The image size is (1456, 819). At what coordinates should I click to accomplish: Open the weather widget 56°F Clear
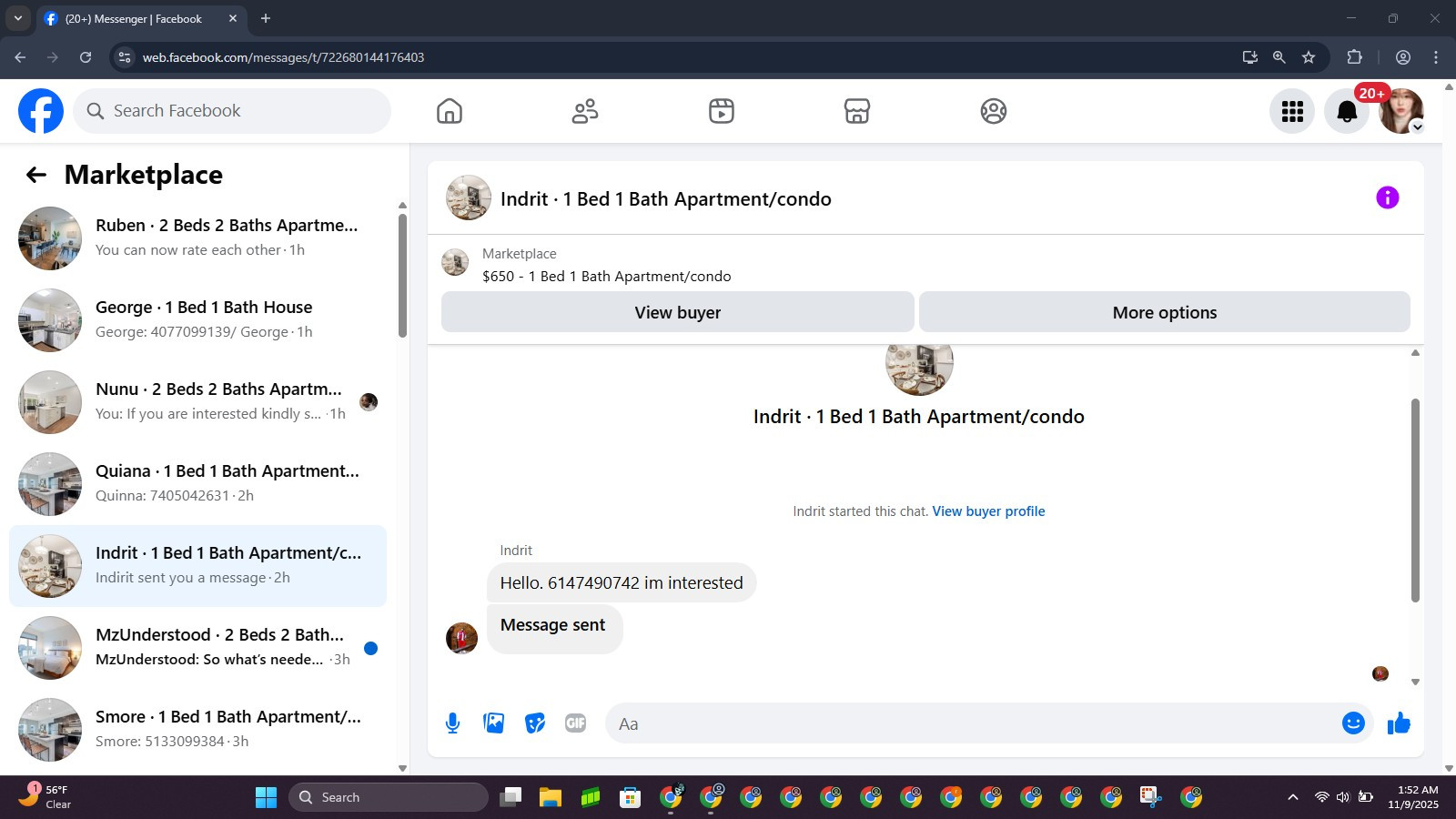[x=45, y=796]
